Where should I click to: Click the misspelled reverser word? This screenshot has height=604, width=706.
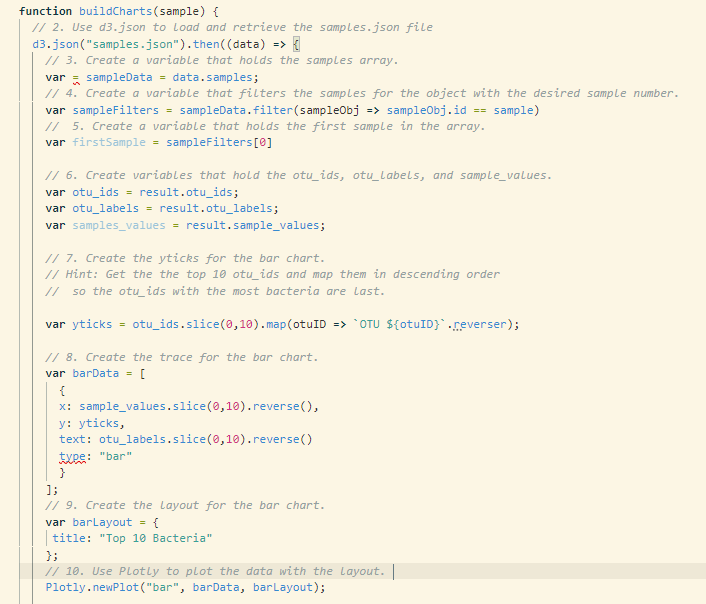tap(480, 324)
